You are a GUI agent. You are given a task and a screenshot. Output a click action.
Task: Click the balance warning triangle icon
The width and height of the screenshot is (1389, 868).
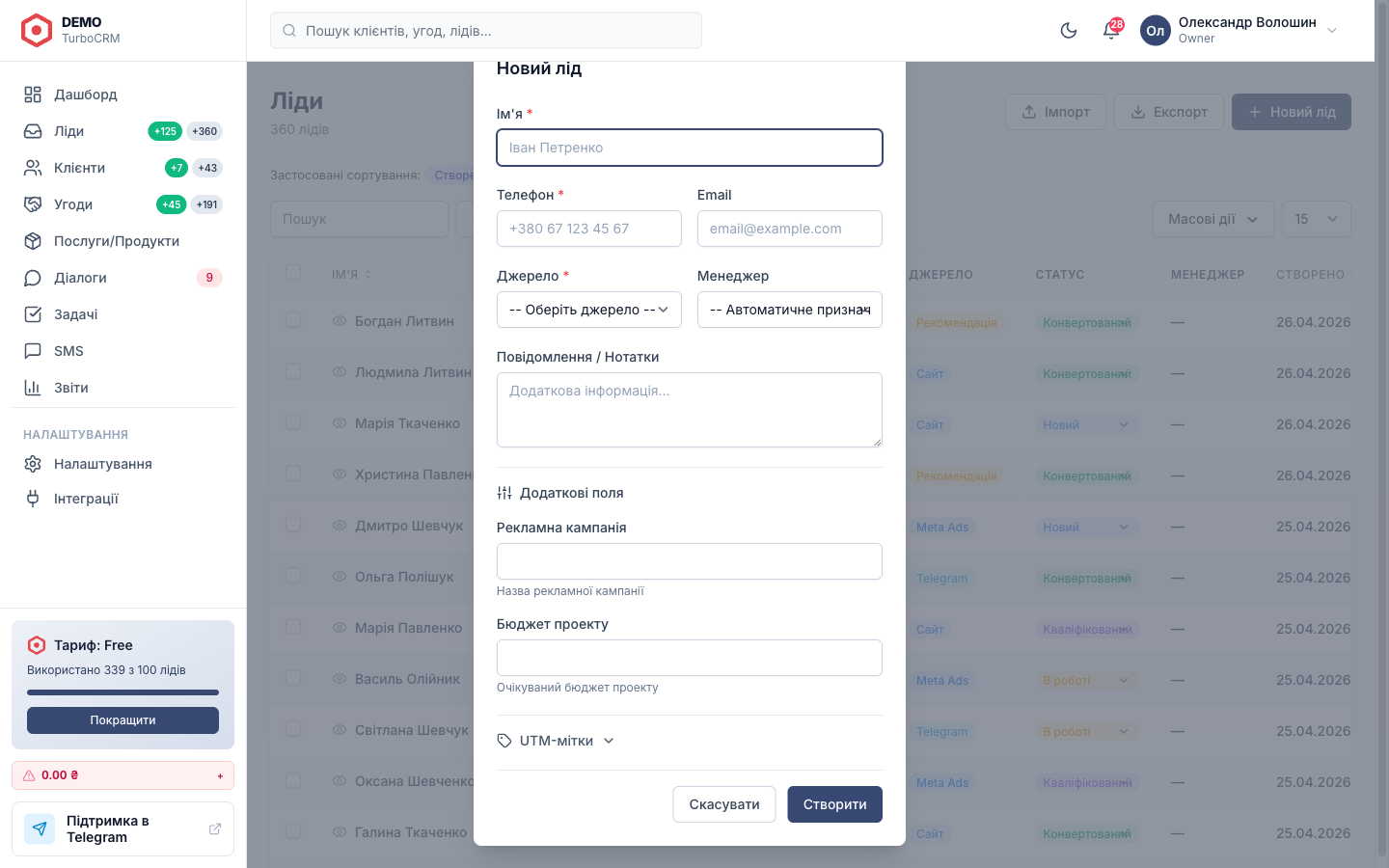(29, 775)
